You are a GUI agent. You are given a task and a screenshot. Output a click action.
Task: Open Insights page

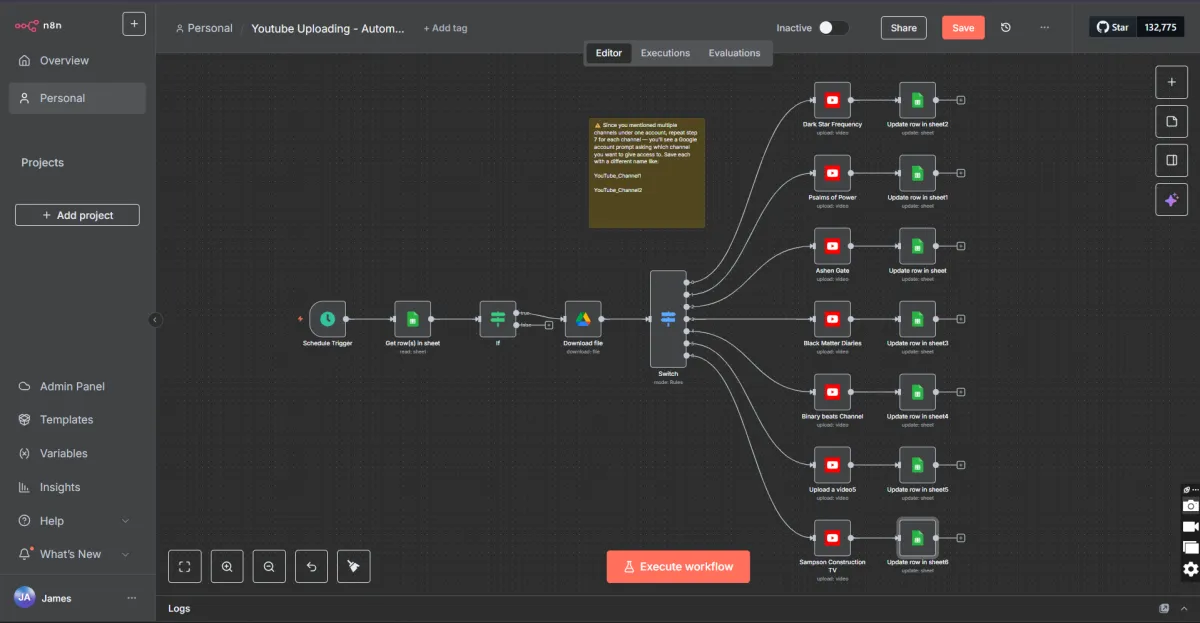pos(77,487)
